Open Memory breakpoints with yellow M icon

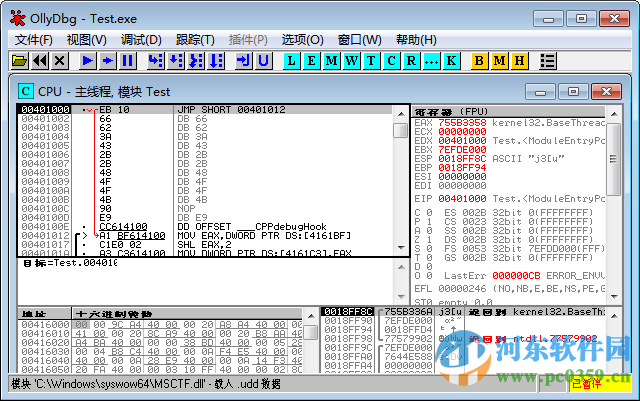point(499,61)
